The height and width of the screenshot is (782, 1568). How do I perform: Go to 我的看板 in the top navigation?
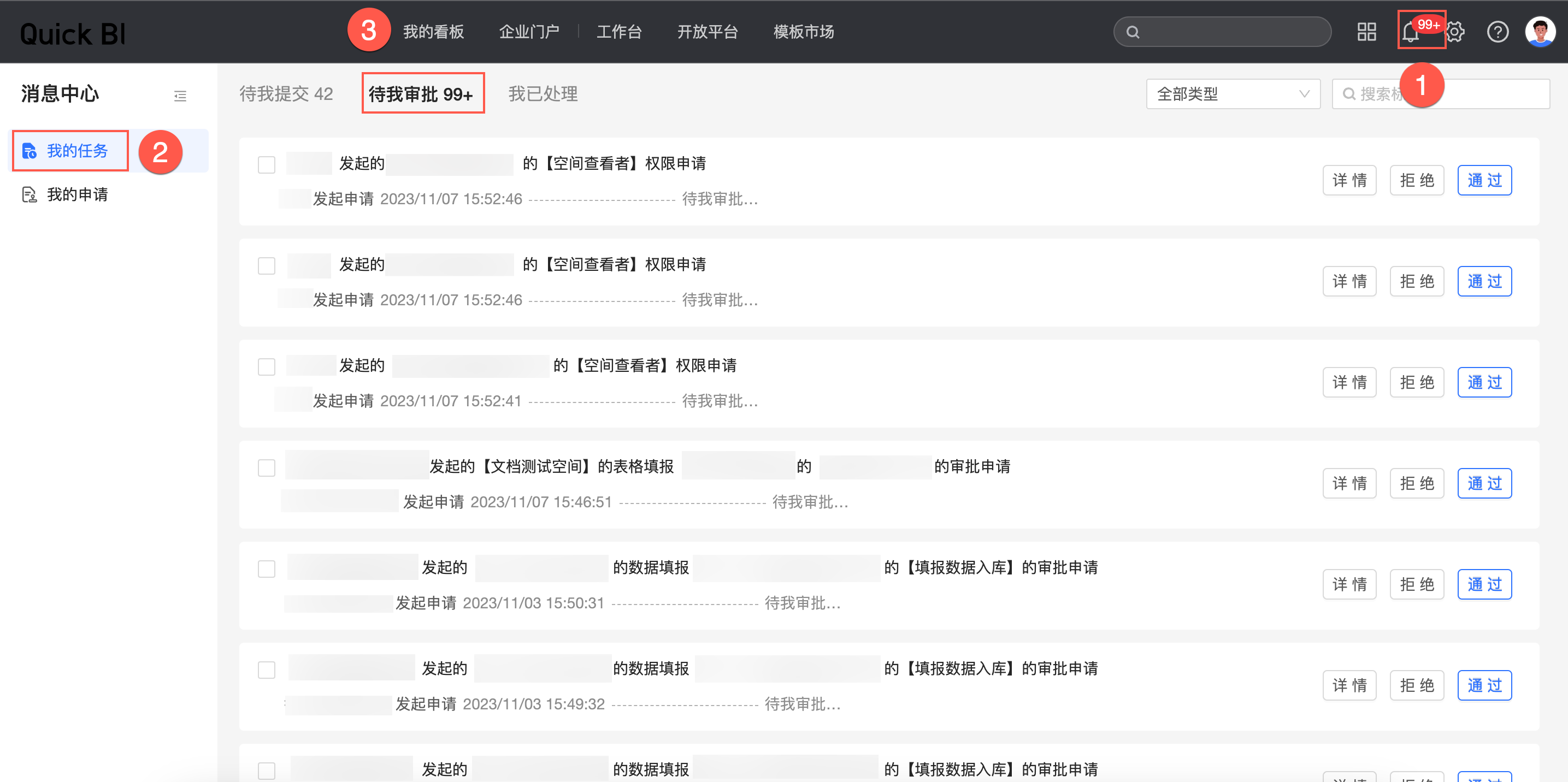433,32
